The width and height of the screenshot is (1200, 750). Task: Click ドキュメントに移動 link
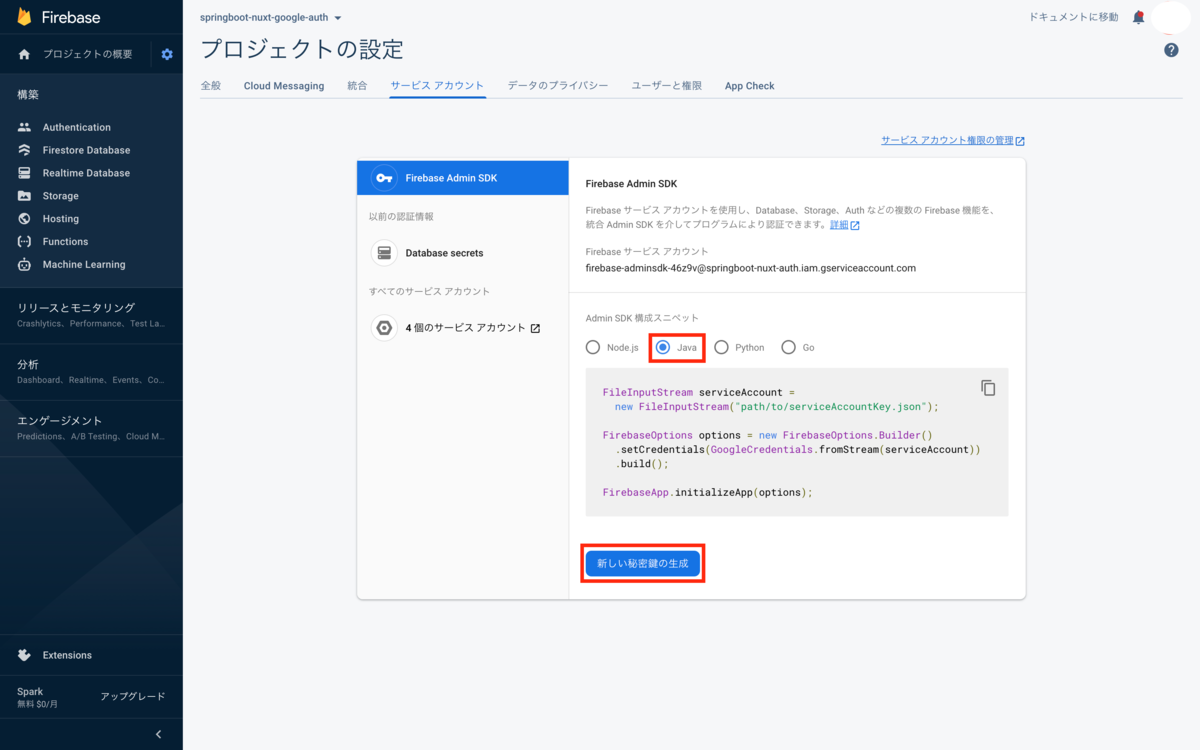tap(1074, 17)
